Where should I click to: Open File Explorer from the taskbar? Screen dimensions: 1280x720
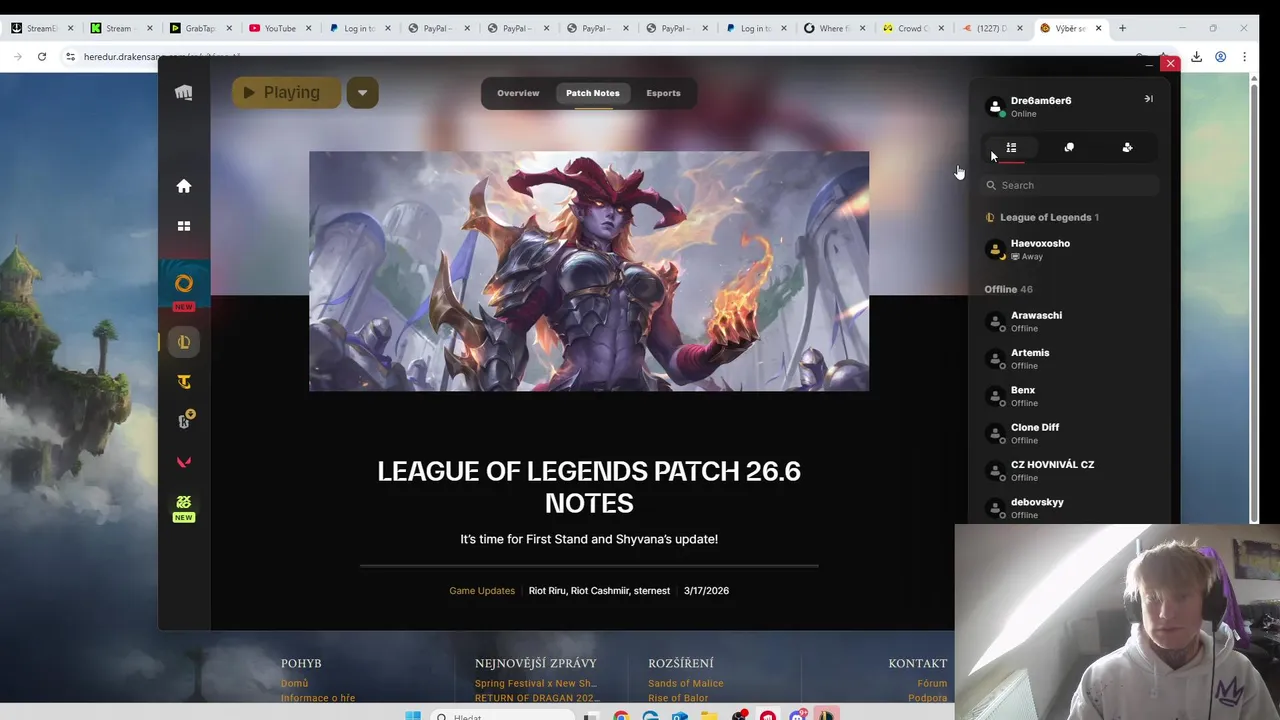[x=709, y=716]
